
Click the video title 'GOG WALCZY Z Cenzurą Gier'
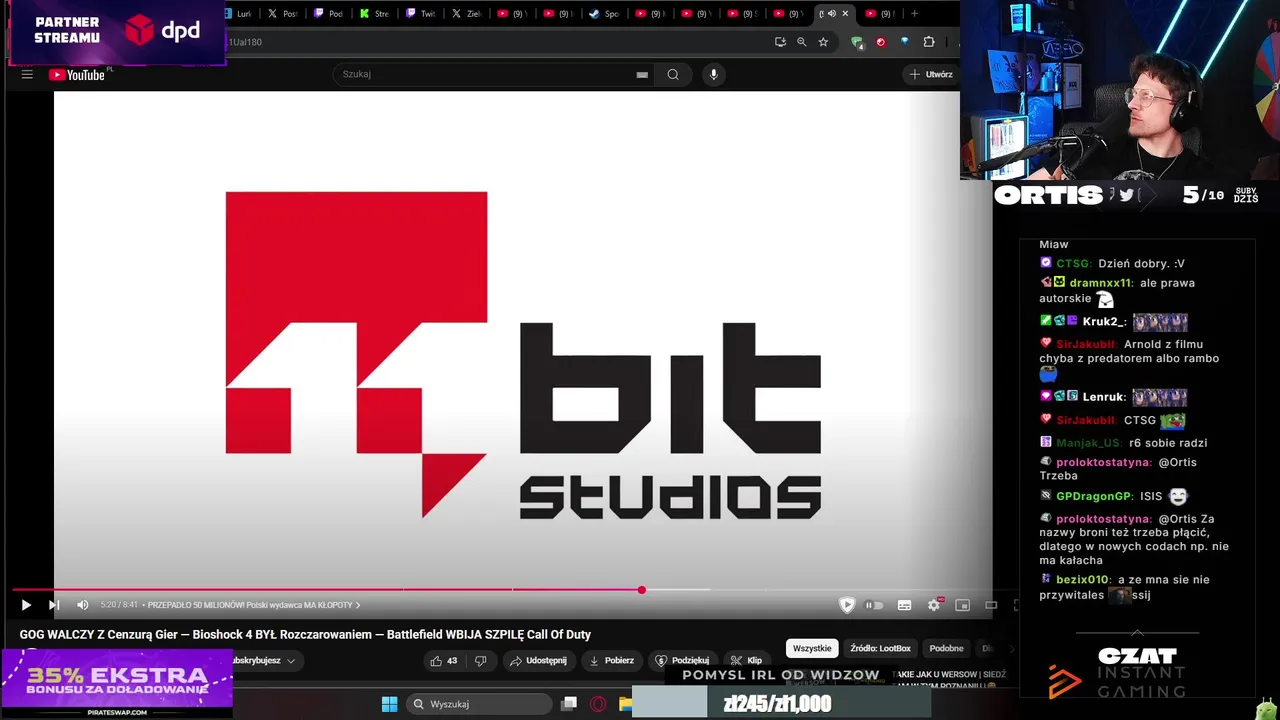pos(305,634)
